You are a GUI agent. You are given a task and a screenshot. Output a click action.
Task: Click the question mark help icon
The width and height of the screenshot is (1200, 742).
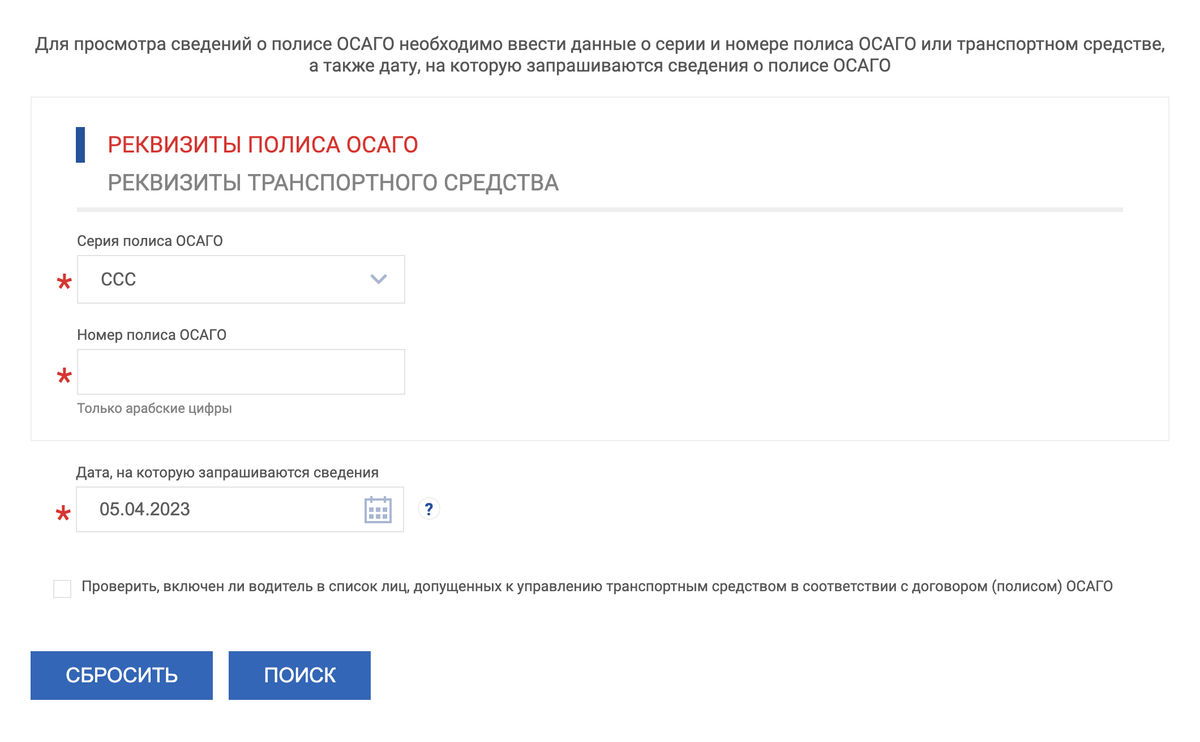429,509
